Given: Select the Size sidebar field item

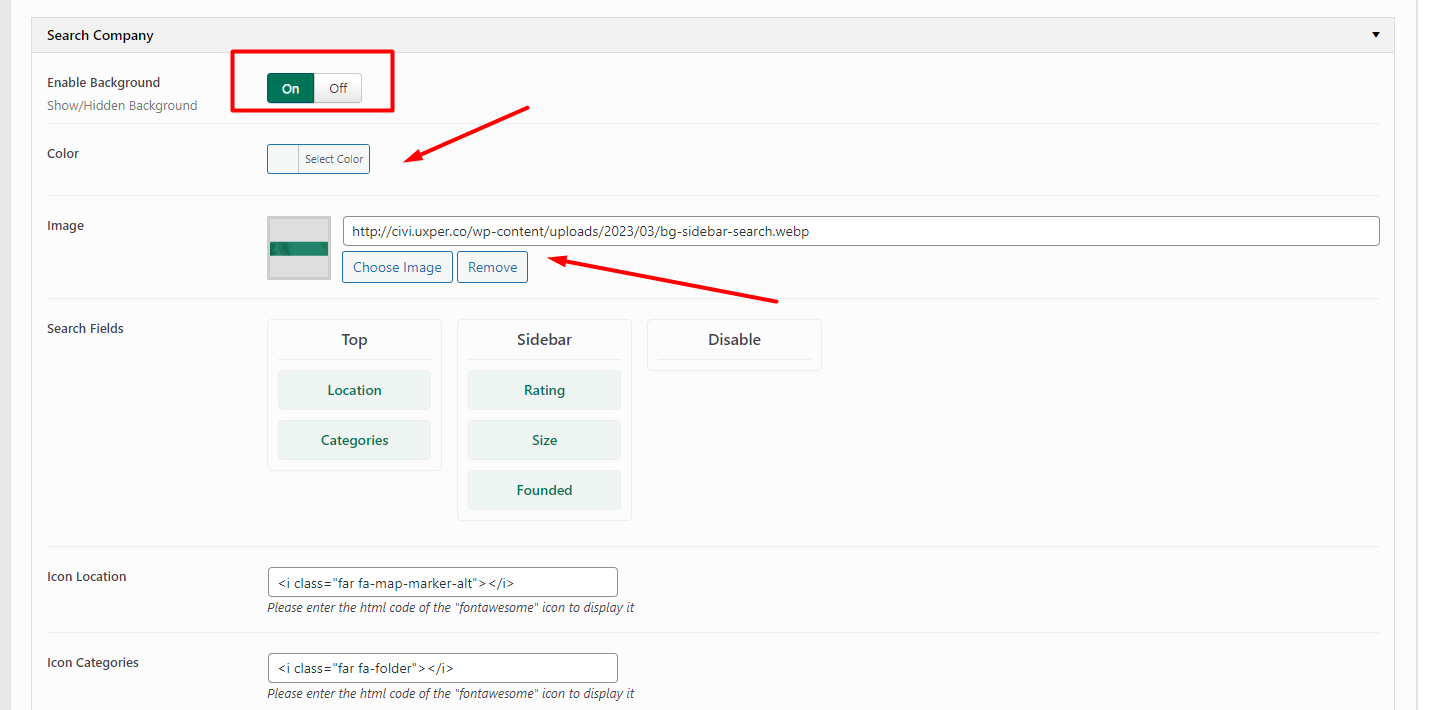Looking at the screenshot, I should pos(544,440).
